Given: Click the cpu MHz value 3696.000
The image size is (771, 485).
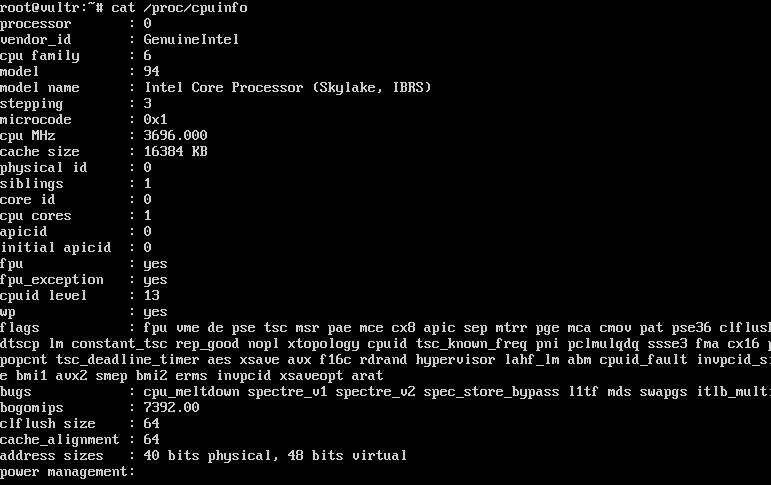Looking at the screenshot, I should click(176, 135).
